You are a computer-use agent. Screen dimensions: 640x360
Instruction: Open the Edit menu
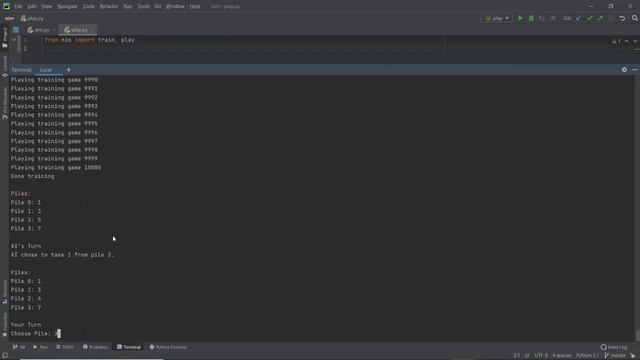click(32, 7)
